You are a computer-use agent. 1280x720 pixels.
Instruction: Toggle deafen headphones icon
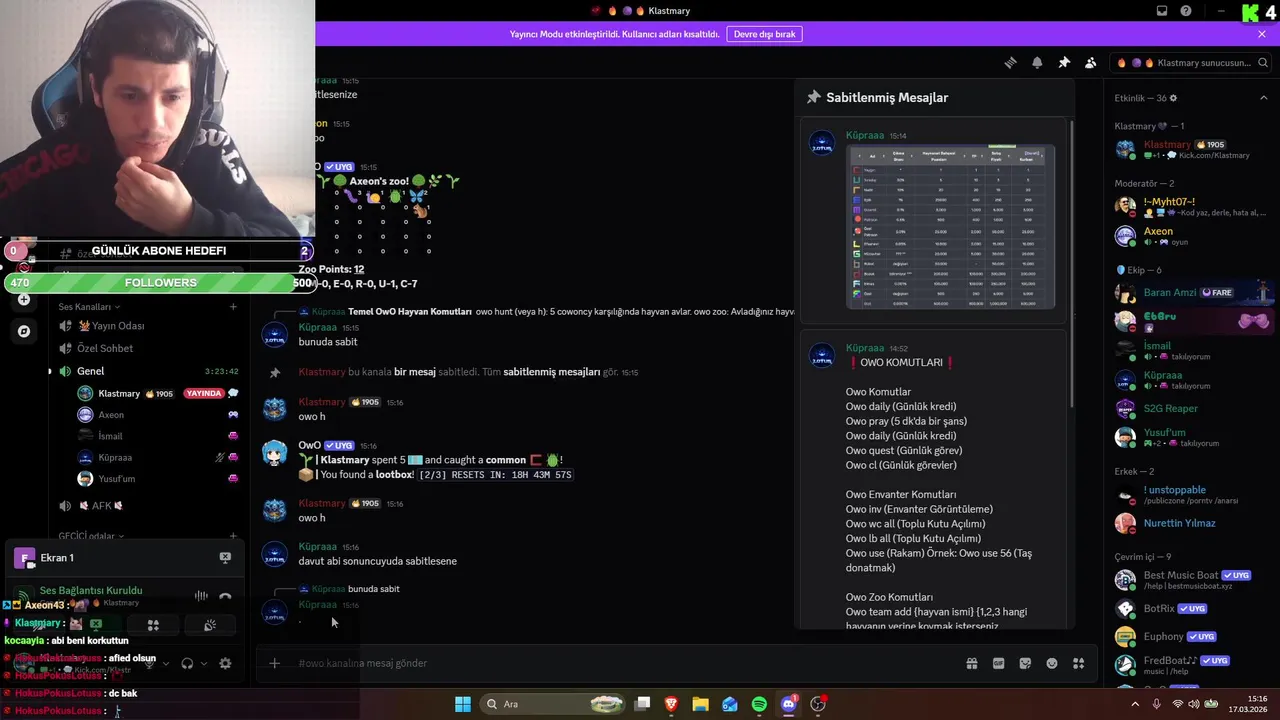(x=187, y=663)
